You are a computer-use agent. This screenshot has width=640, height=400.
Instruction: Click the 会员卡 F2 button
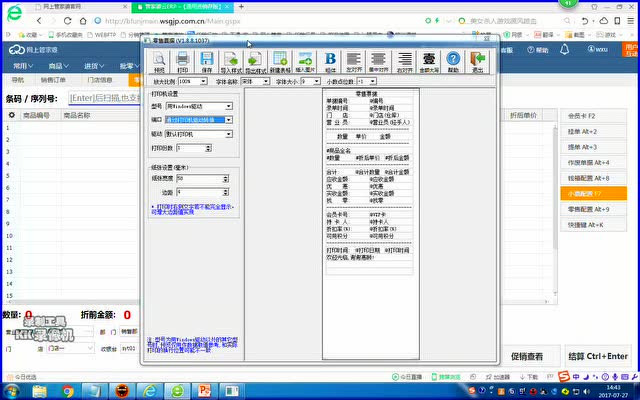[593, 116]
